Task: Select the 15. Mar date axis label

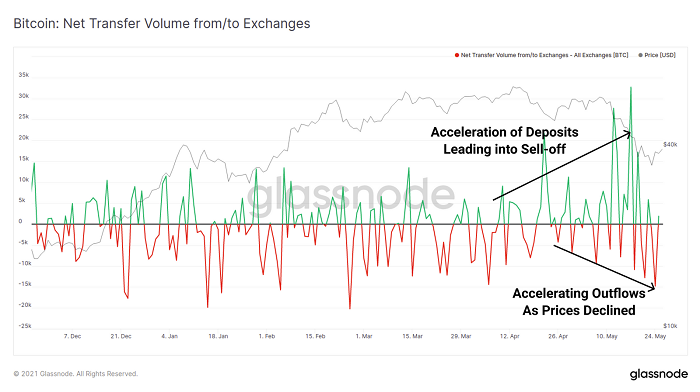Action: pyautogui.click(x=412, y=336)
